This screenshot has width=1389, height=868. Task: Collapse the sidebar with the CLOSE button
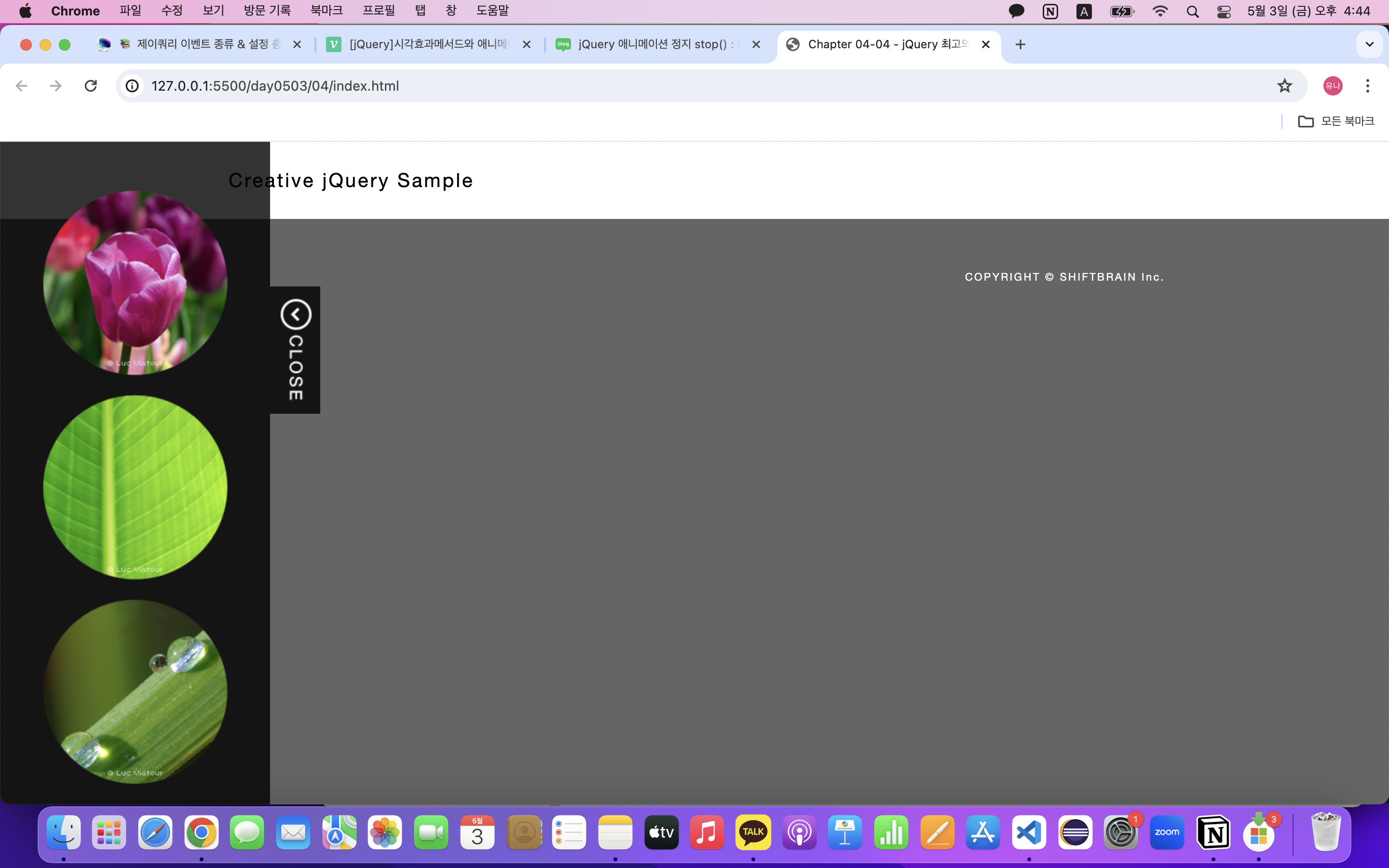(x=296, y=350)
